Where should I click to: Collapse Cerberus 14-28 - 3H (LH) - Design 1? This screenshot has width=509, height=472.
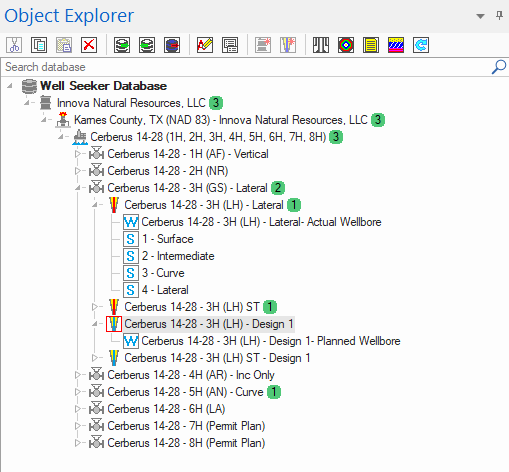95,324
